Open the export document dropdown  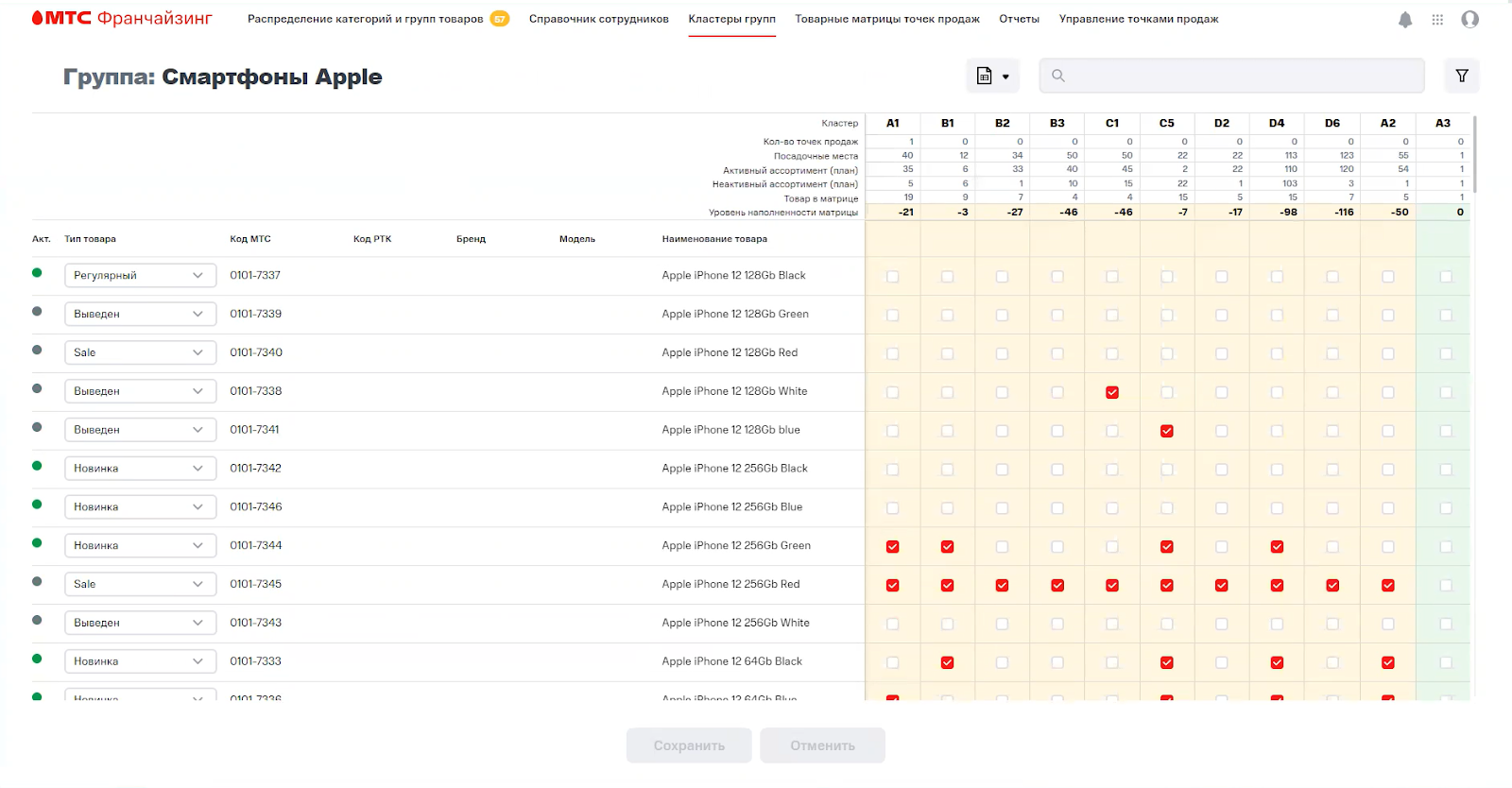tap(992, 76)
